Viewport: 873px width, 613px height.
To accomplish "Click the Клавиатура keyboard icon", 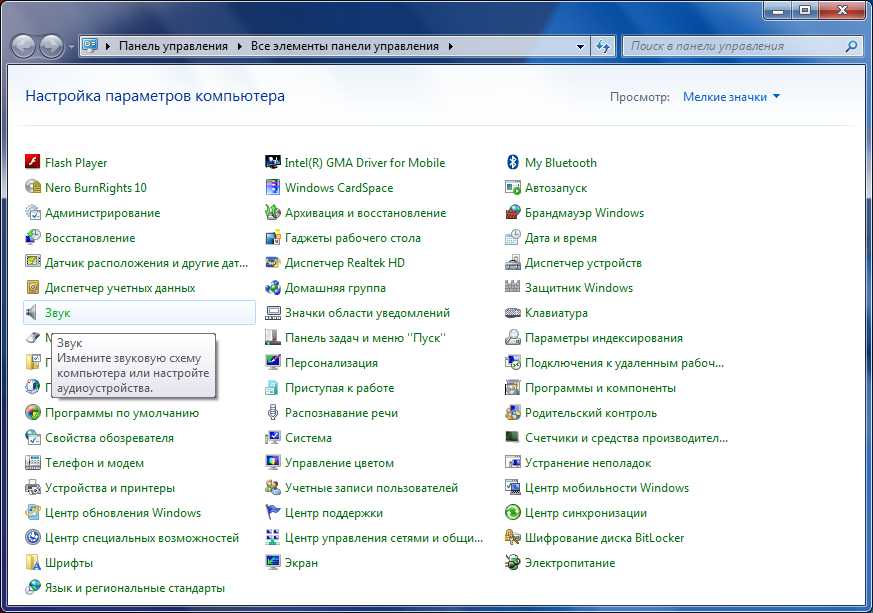I will point(513,312).
